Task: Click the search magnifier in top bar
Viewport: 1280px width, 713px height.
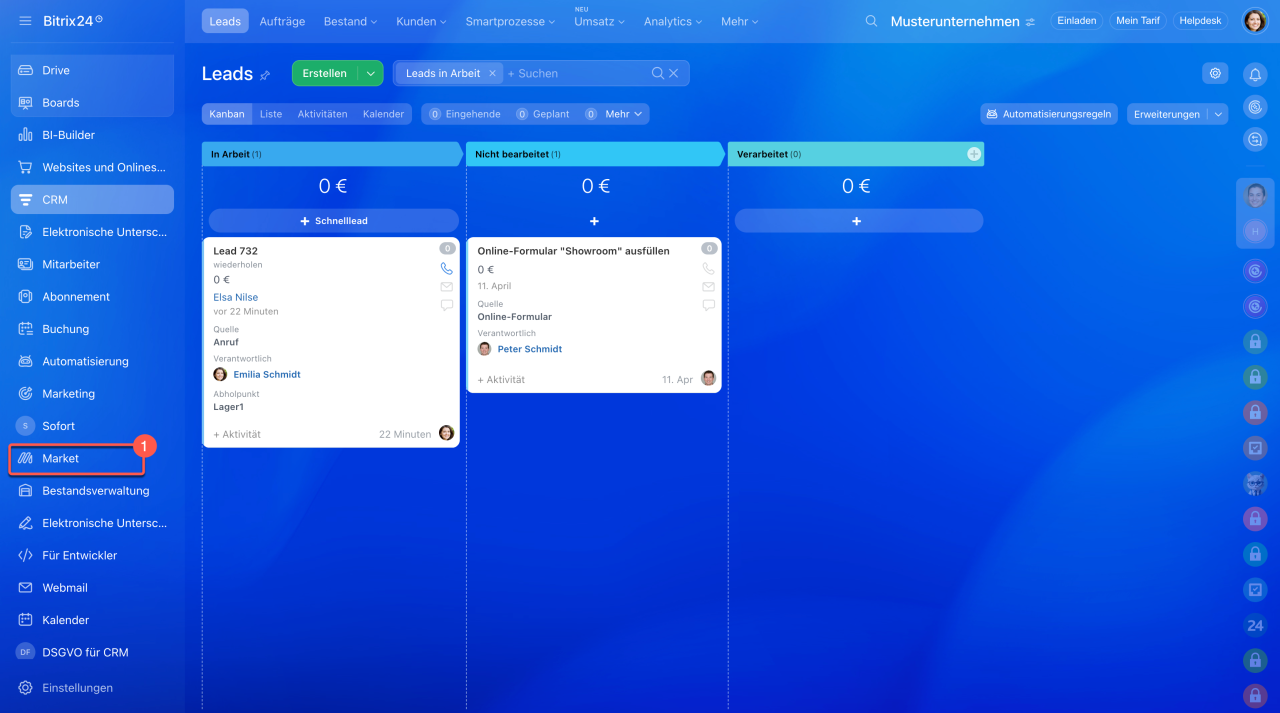Action: (872, 21)
